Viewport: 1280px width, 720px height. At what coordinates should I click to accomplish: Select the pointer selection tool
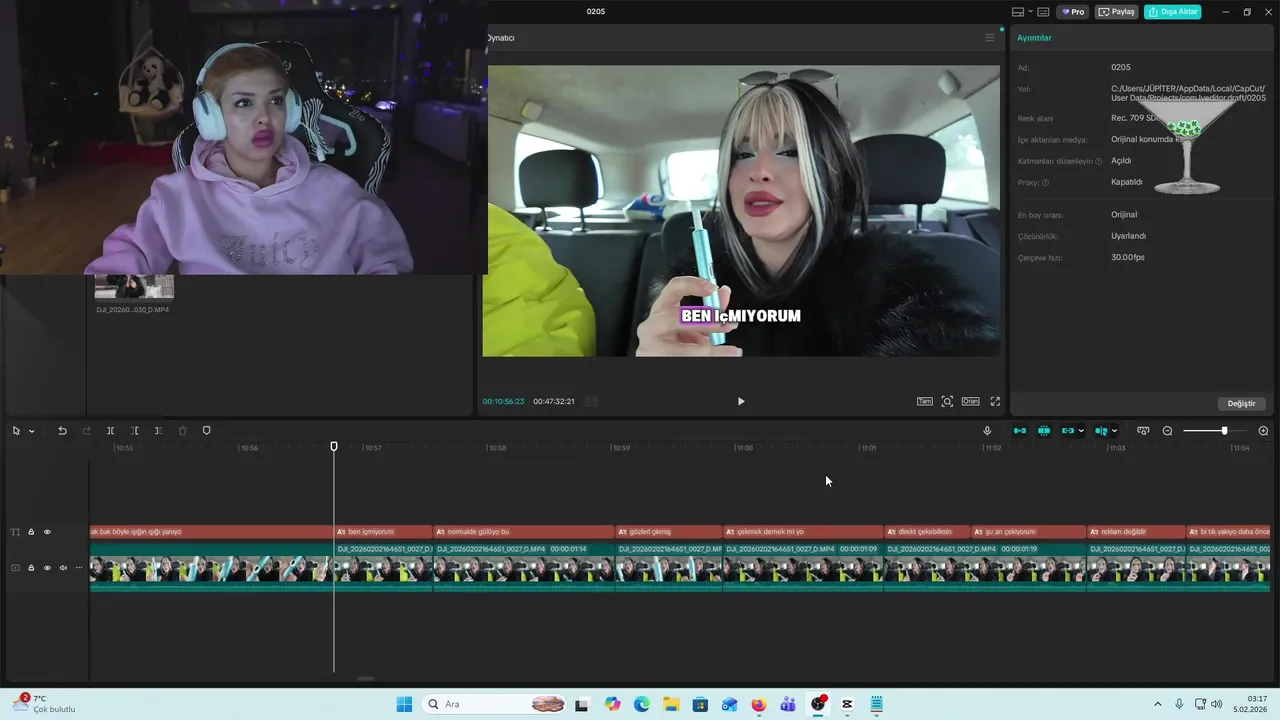[16, 431]
